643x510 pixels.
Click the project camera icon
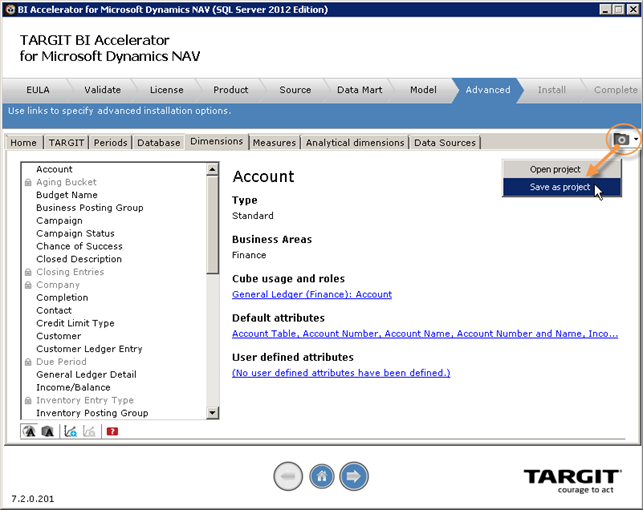tap(621, 139)
